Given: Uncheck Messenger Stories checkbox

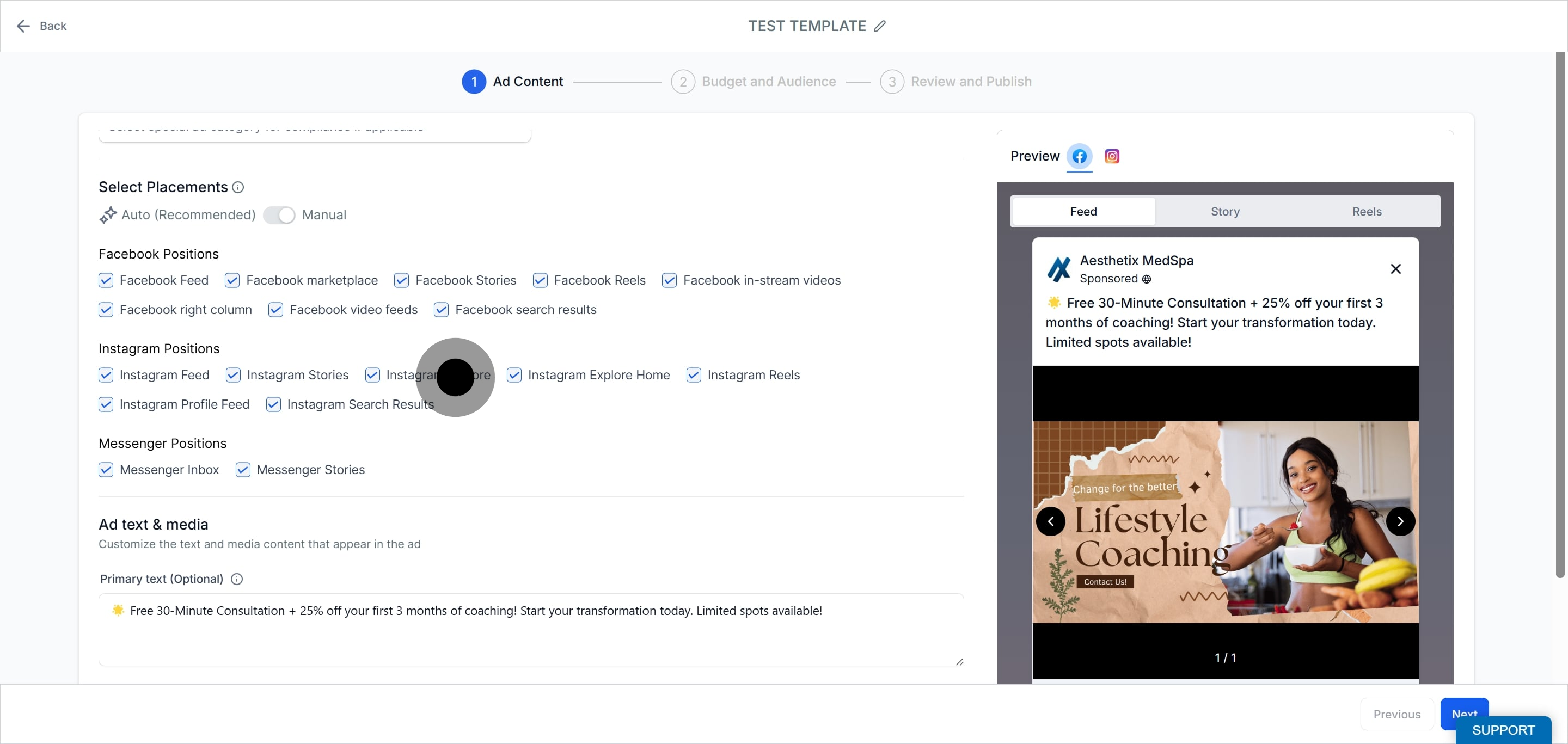Looking at the screenshot, I should pyautogui.click(x=242, y=470).
